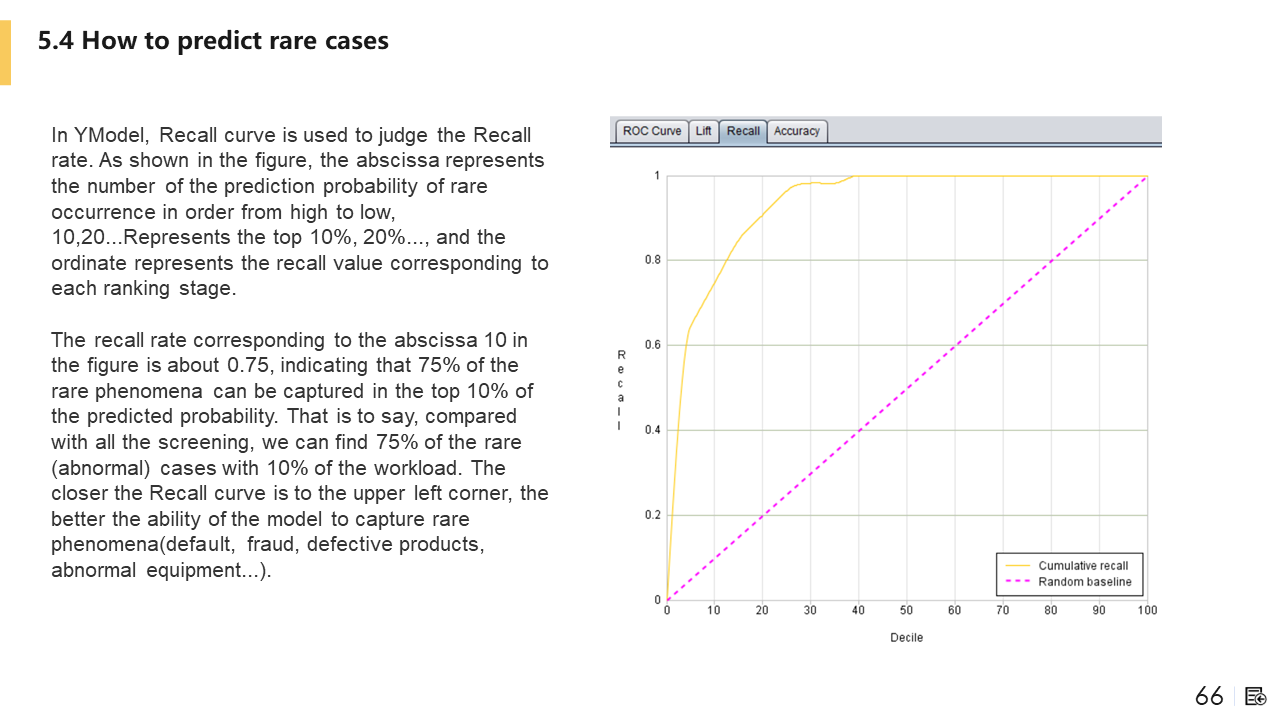Click the Decile x-axis title
Screen dimensions: 1280x720
click(907, 638)
